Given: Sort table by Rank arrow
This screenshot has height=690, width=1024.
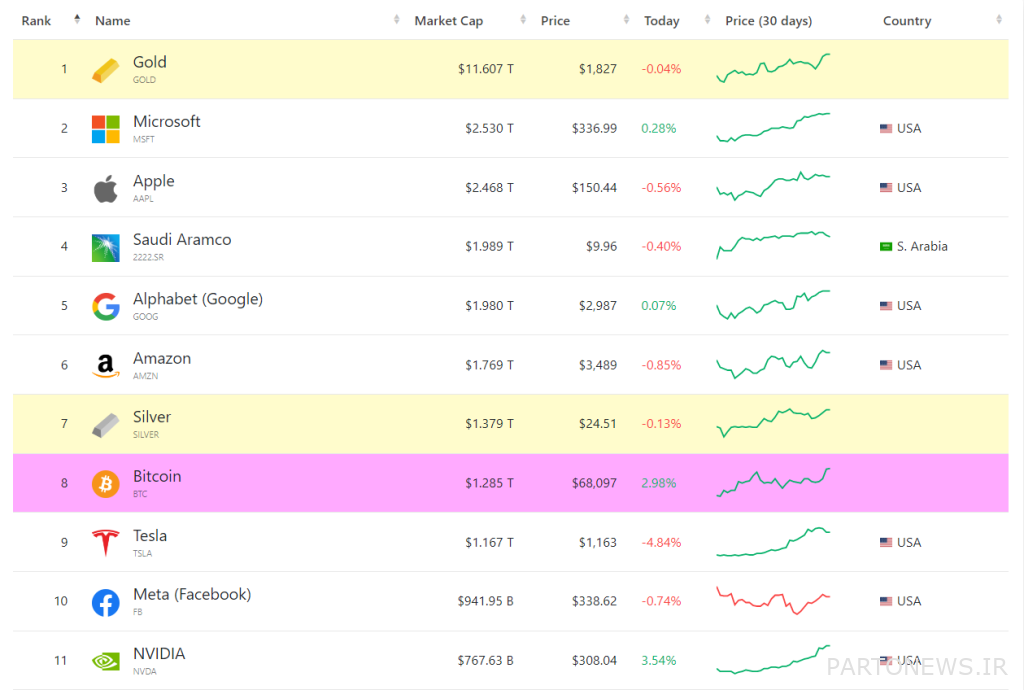Looking at the screenshot, I should pos(77,20).
